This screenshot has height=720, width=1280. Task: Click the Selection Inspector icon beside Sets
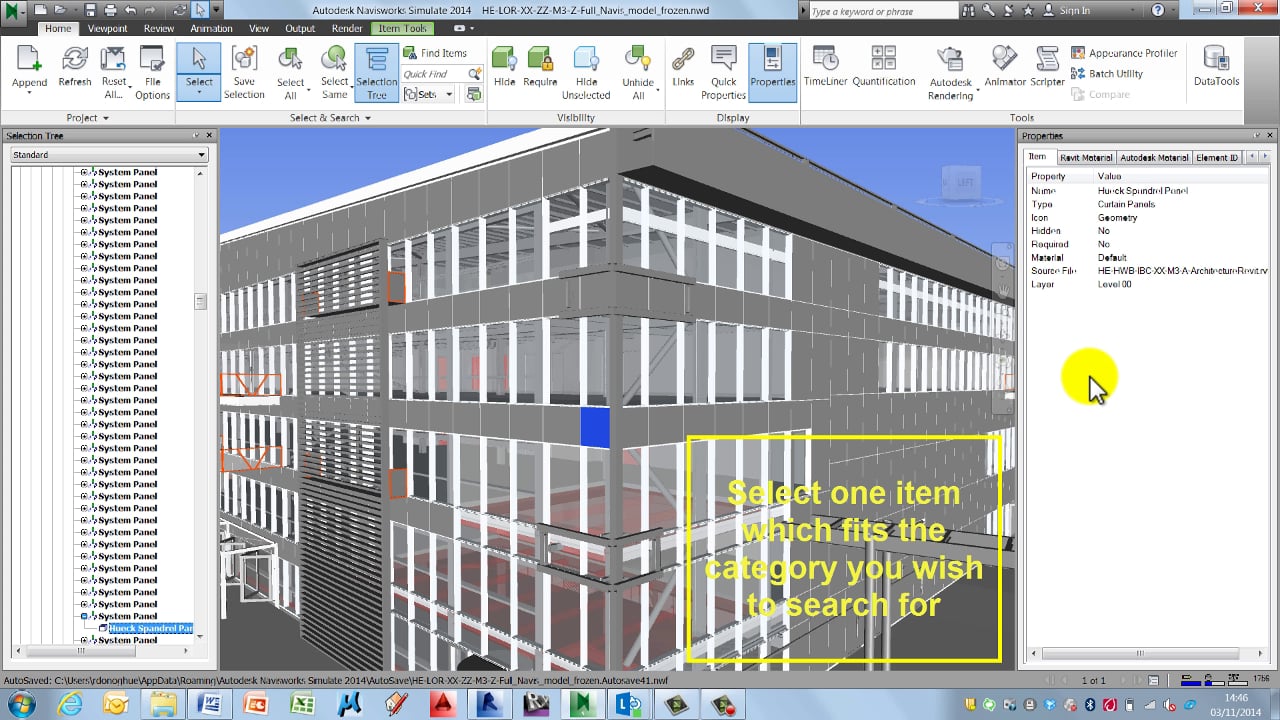coord(473,94)
